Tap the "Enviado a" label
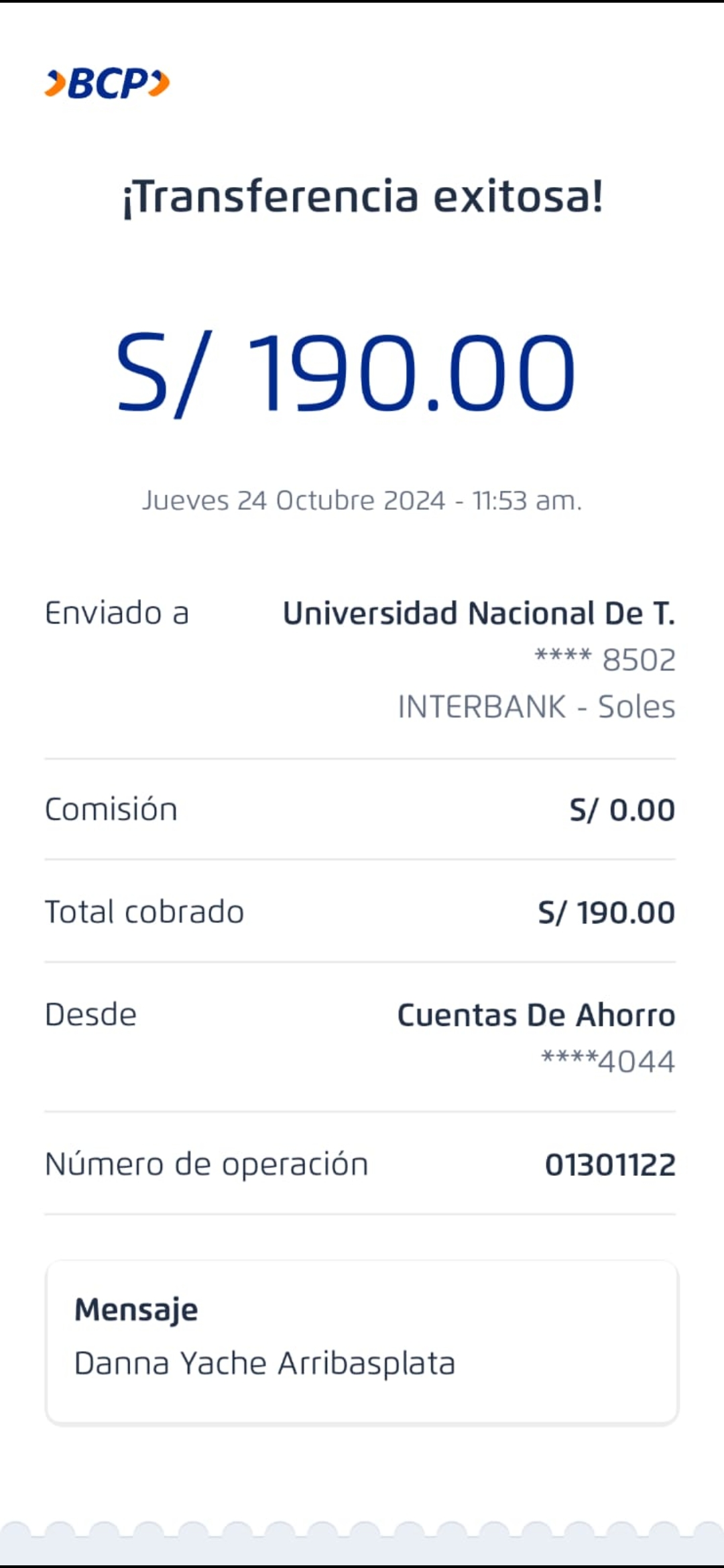 tap(117, 613)
